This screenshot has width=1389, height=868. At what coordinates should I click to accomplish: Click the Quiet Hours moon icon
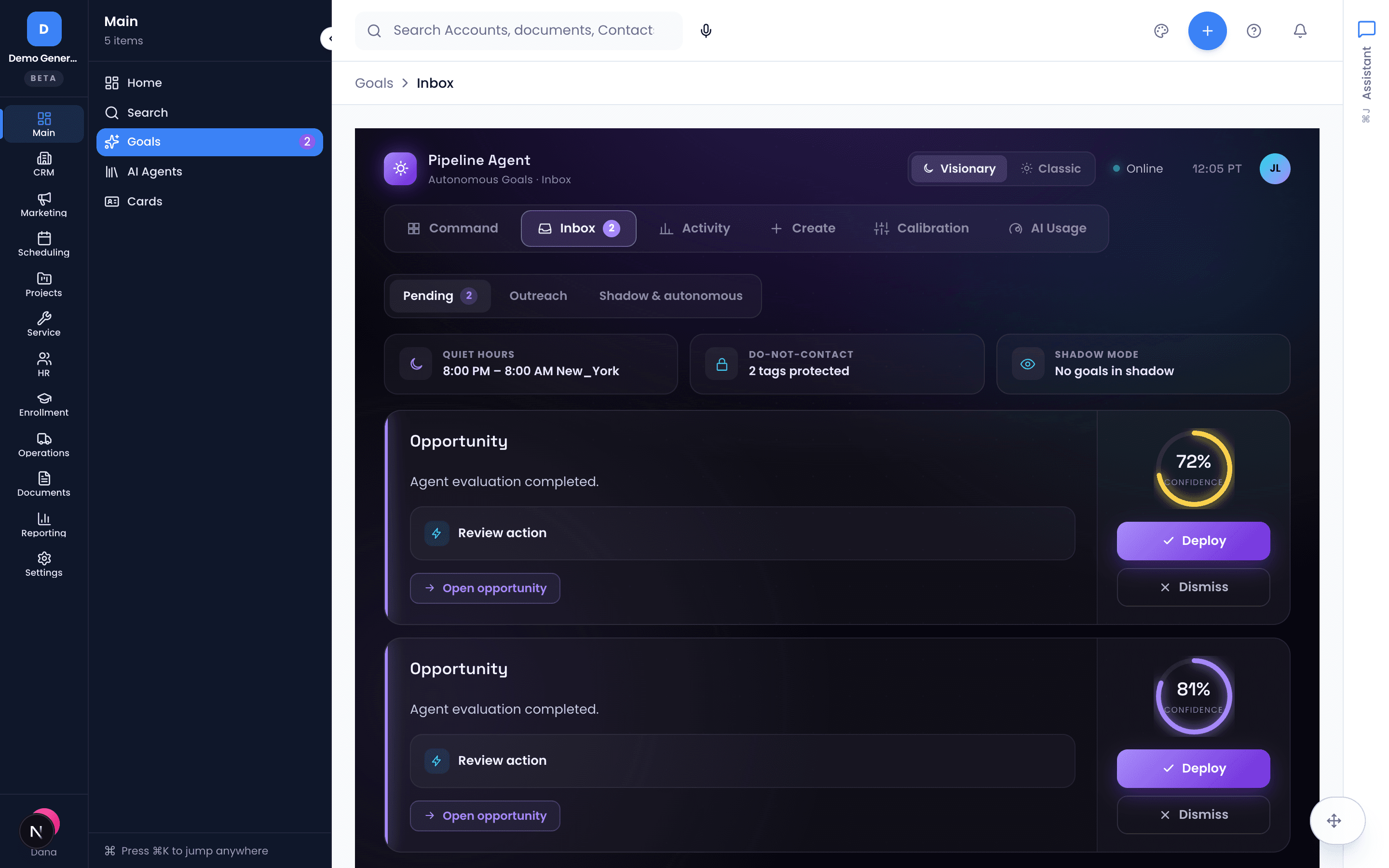click(x=416, y=364)
